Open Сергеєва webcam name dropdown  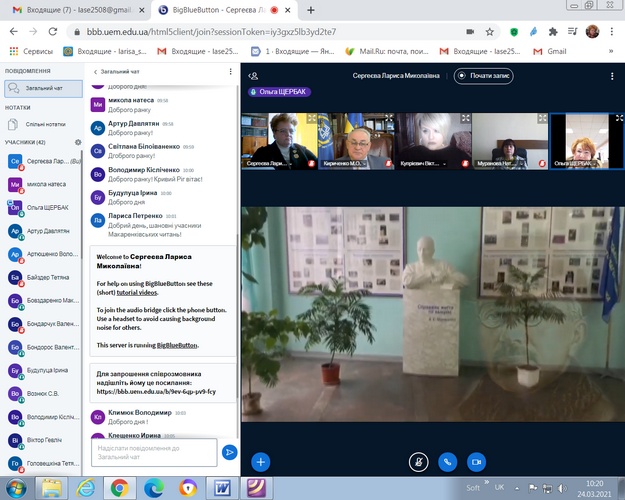[269, 163]
